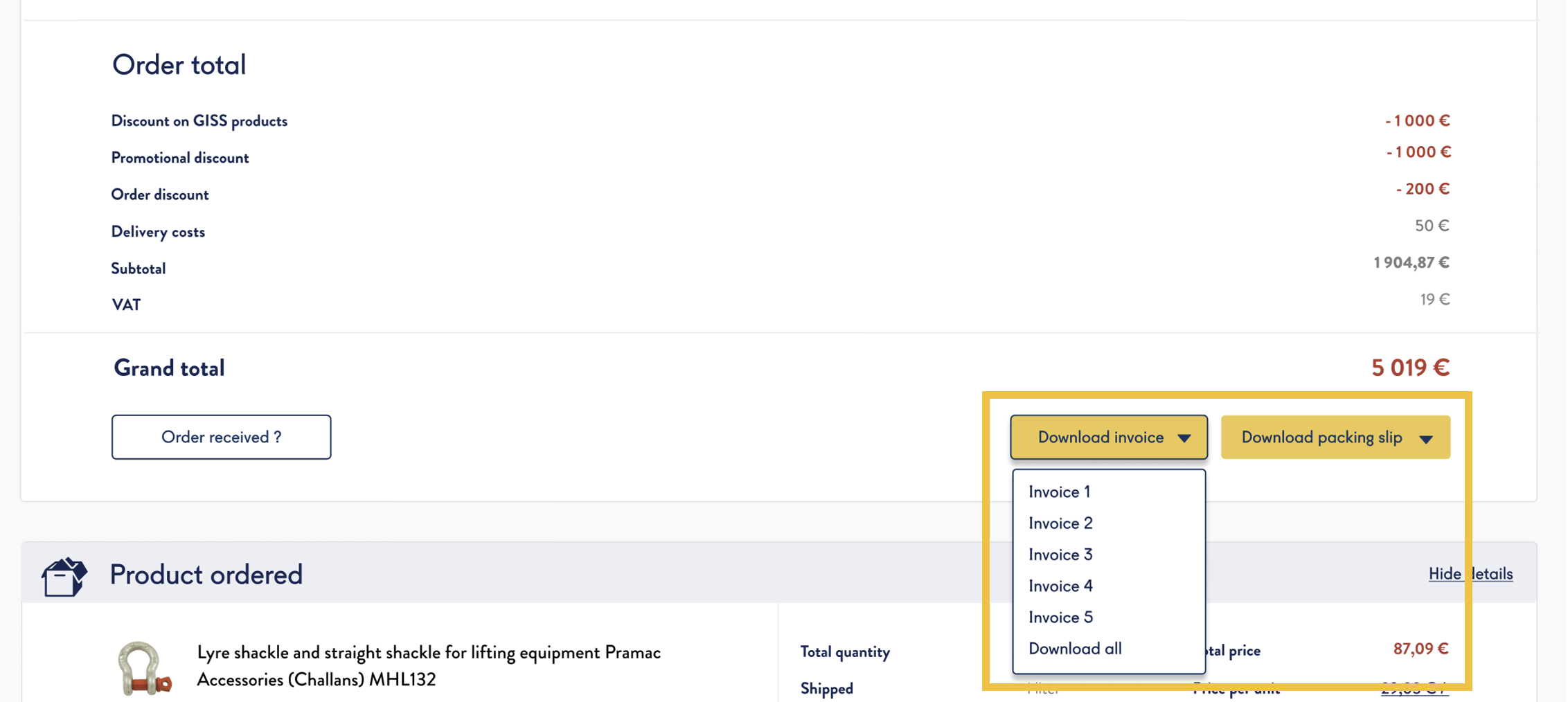Click Download all in invoice menu

[x=1075, y=649]
